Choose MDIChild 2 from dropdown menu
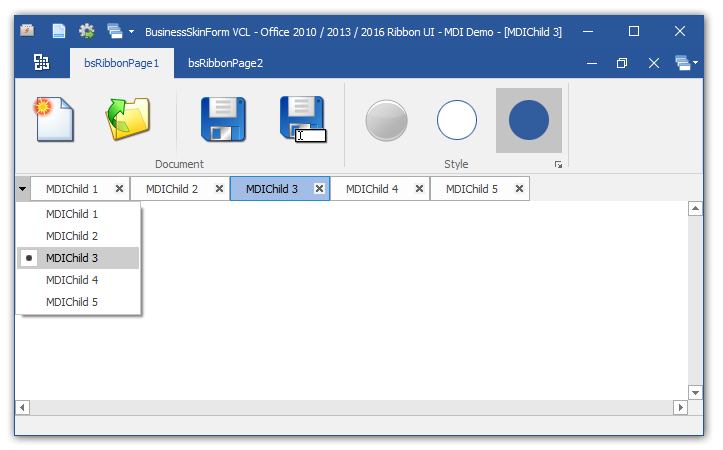Screen dimensions: 723x450 click(78, 236)
